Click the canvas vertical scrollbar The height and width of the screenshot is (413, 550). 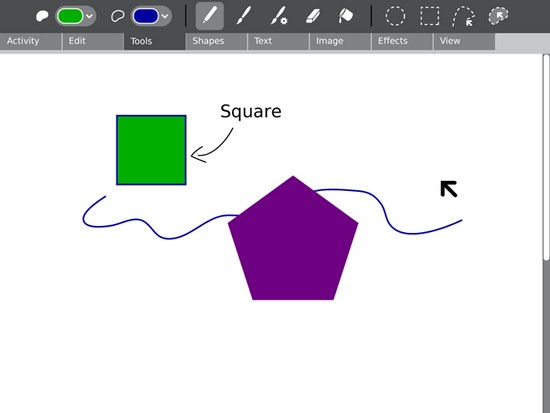coord(546,157)
